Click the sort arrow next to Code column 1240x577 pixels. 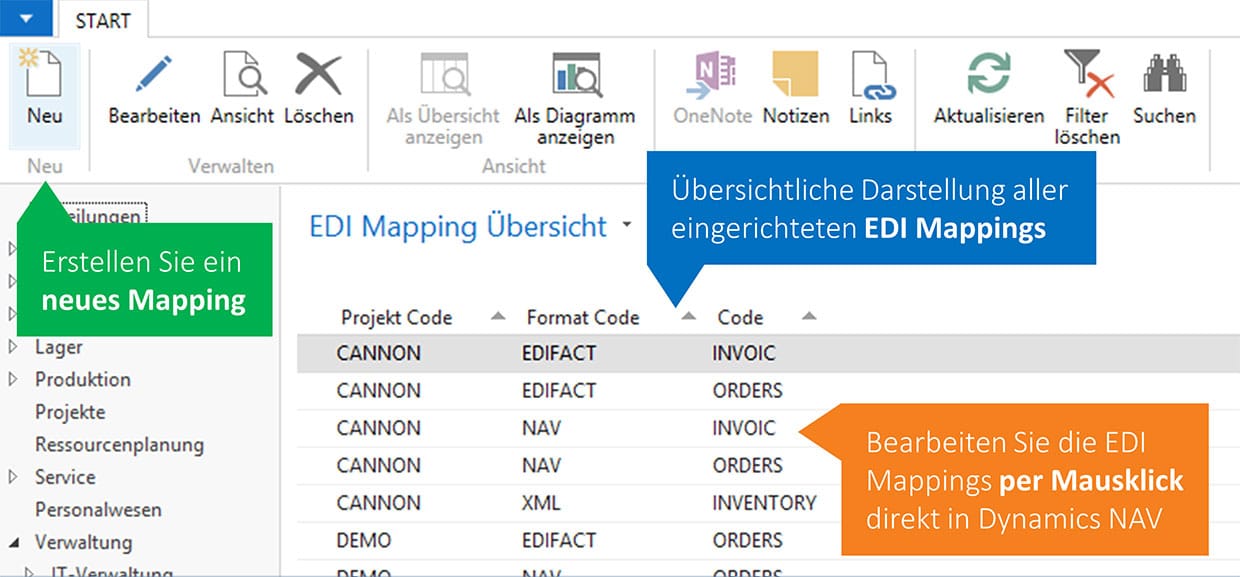[809, 317]
